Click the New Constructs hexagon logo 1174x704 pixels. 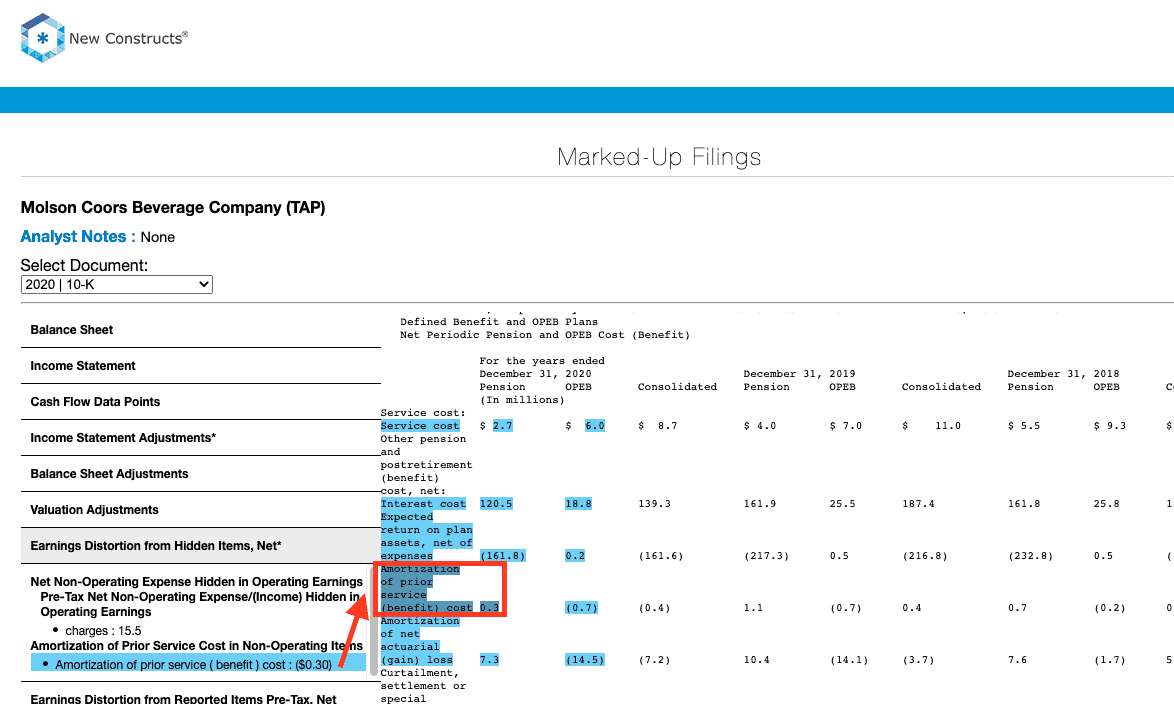pos(43,38)
